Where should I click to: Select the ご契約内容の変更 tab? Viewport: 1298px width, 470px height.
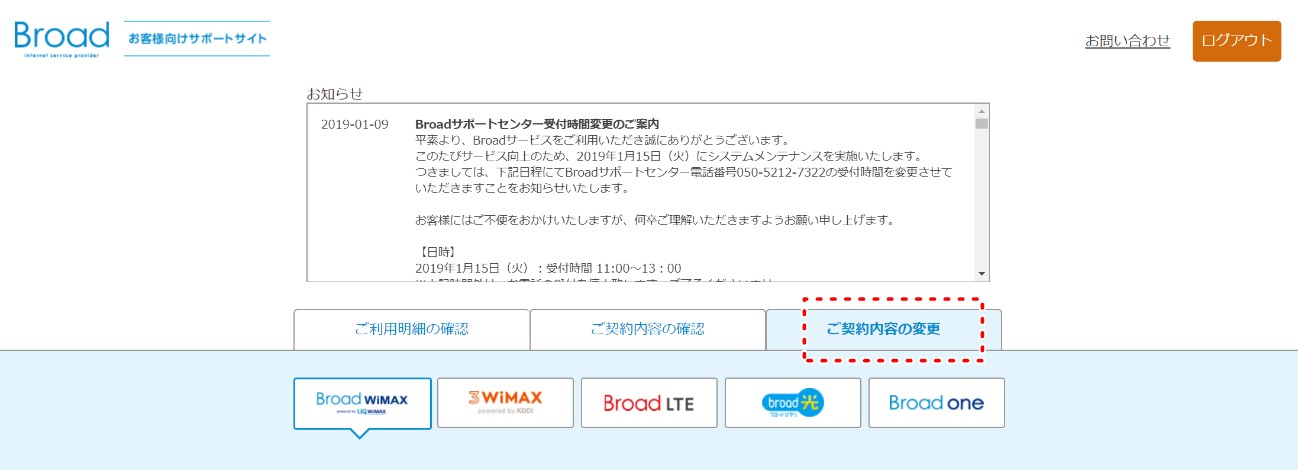pyautogui.click(x=884, y=329)
